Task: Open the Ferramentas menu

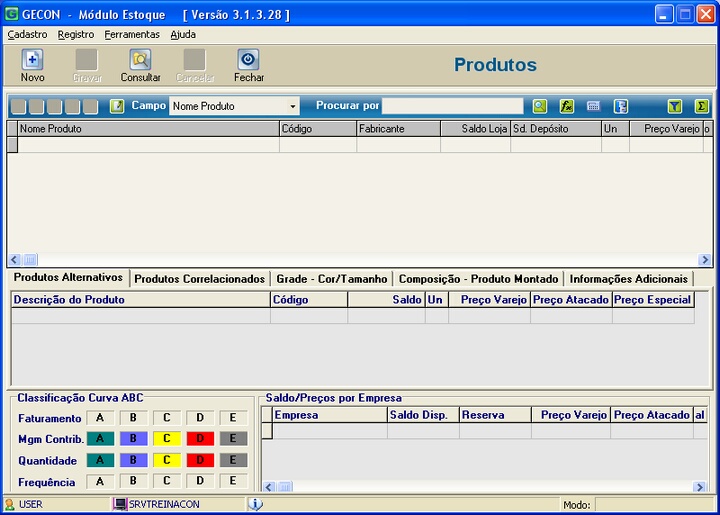Action: [132, 34]
